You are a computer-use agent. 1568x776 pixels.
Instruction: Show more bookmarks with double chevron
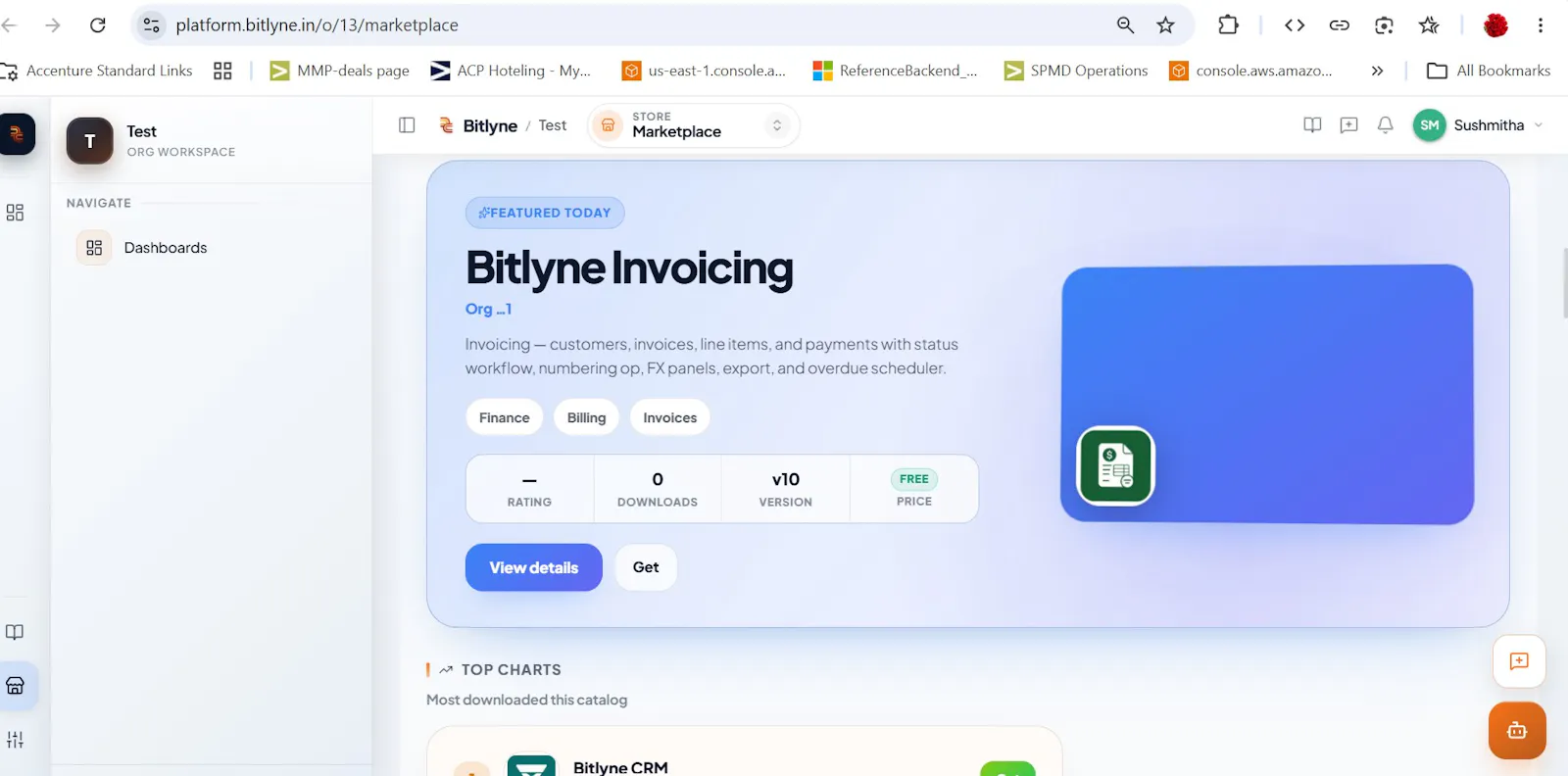[x=1377, y=71]
